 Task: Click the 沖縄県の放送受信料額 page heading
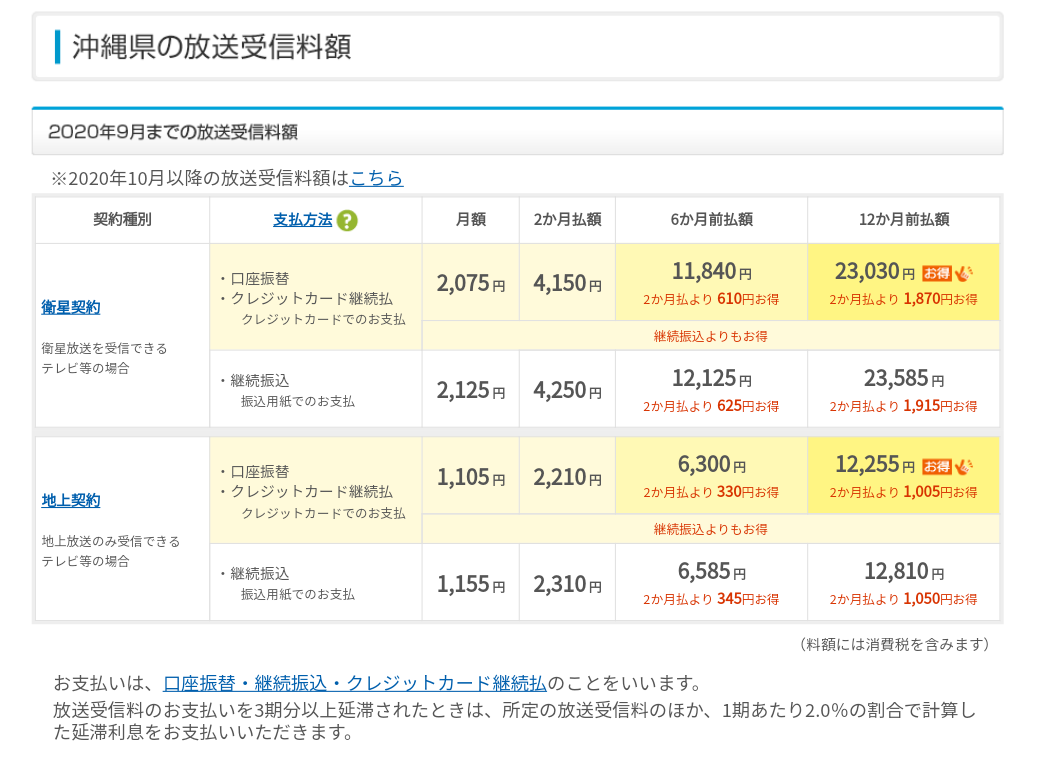(212, 46)
